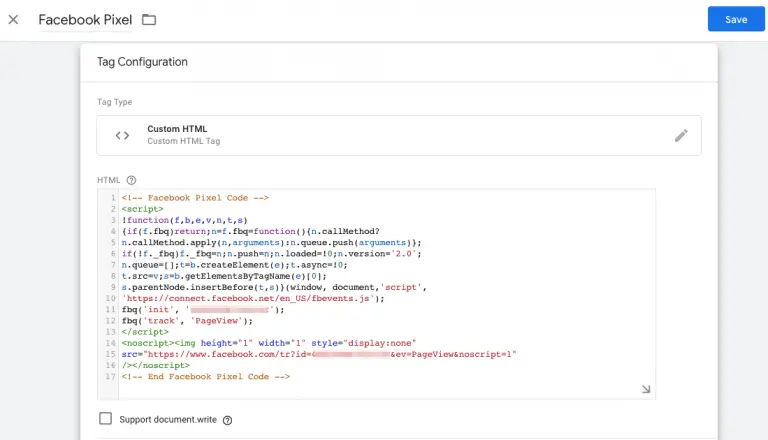Viewport: 768px width, 440px height.
Task: Open the folder icon next to tag name
Action: 149,20
